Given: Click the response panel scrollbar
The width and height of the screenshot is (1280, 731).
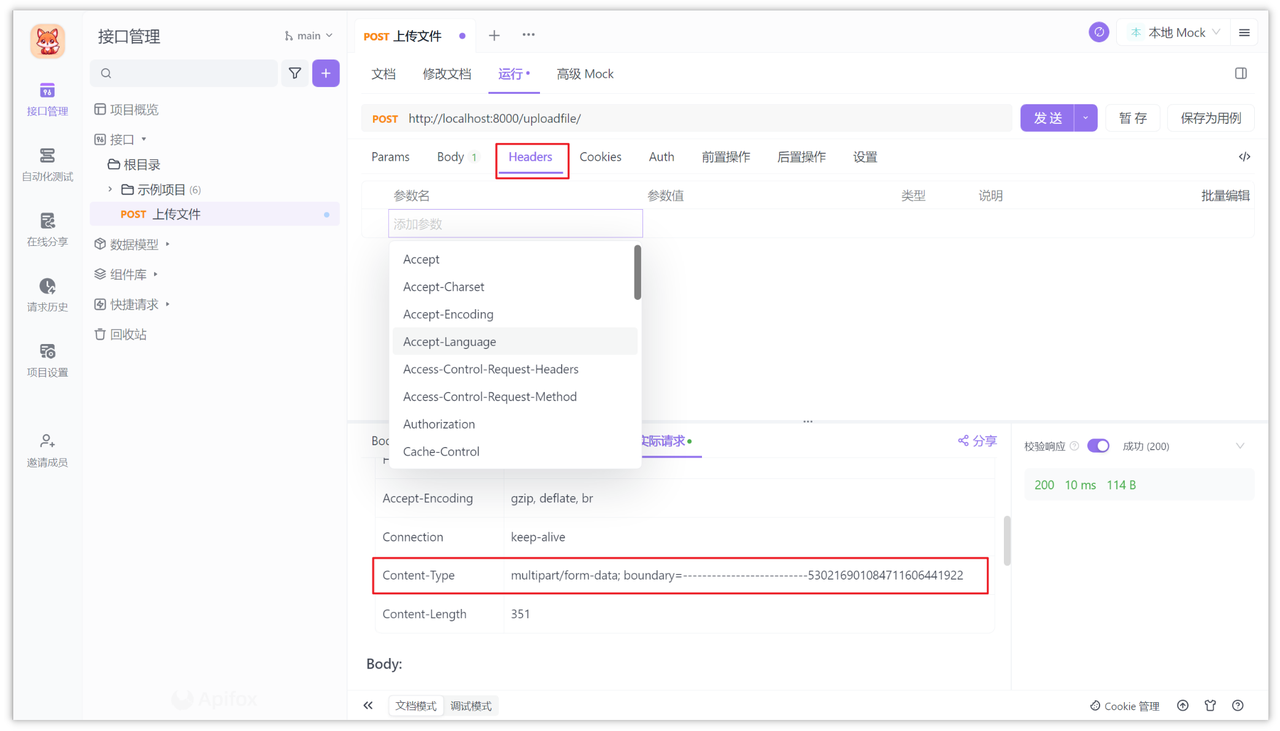Looking at the screenshot, I should (1006, 541).
